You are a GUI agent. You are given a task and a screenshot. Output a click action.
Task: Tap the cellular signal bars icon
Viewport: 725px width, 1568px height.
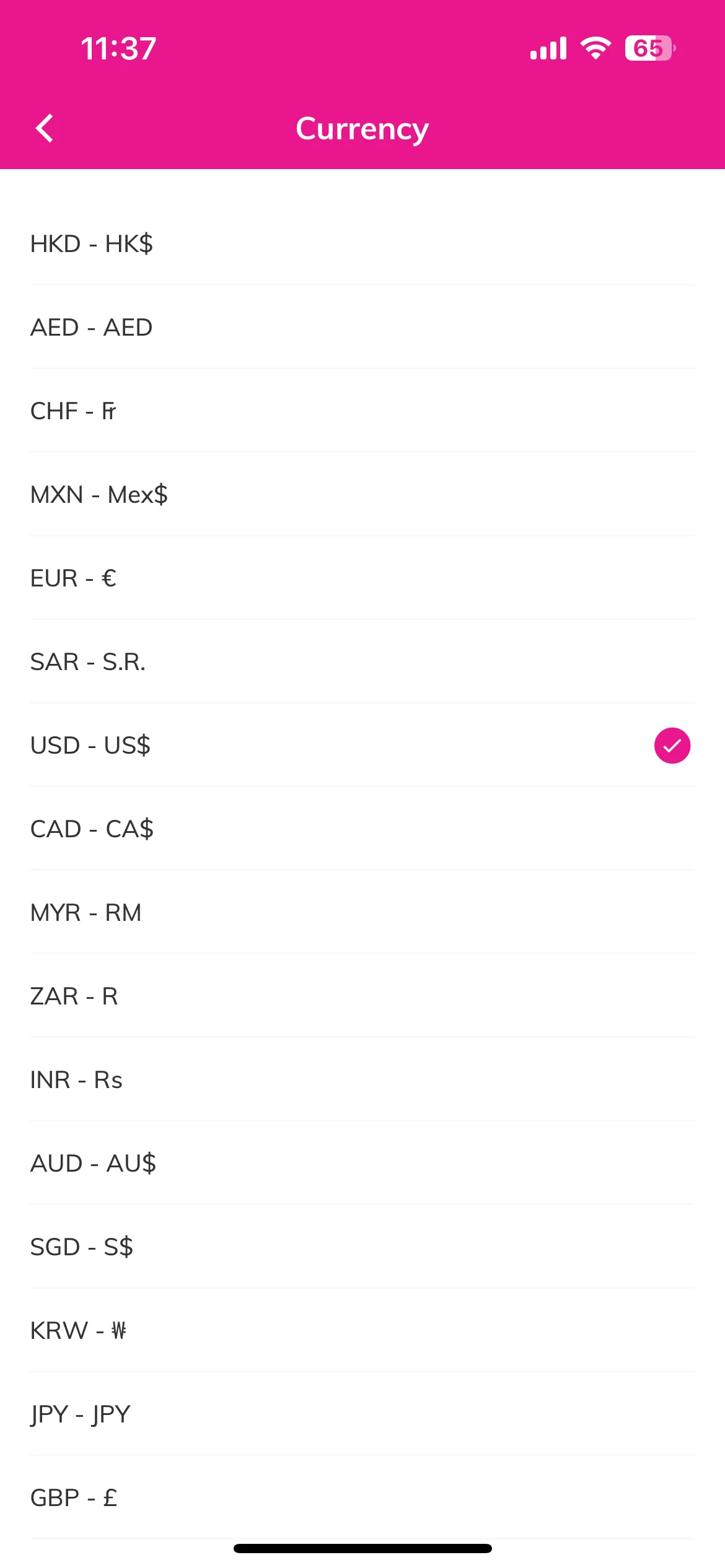[x=548, y=48]
